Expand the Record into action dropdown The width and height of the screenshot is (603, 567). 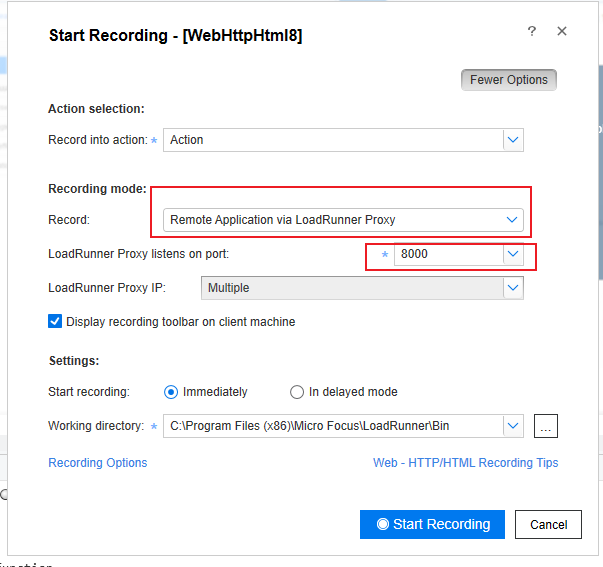(513, 140)
